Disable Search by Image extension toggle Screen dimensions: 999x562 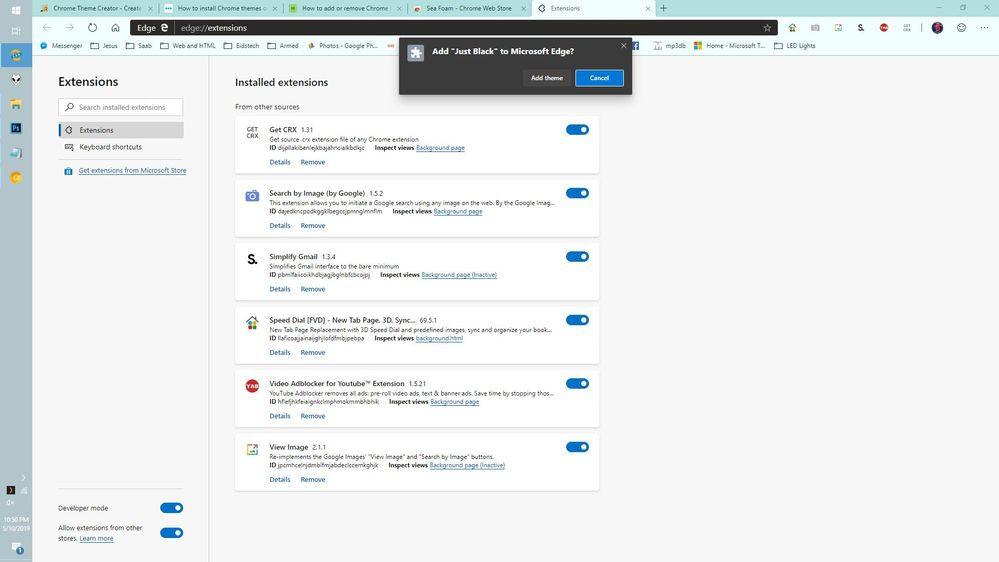tap(577, 193)
